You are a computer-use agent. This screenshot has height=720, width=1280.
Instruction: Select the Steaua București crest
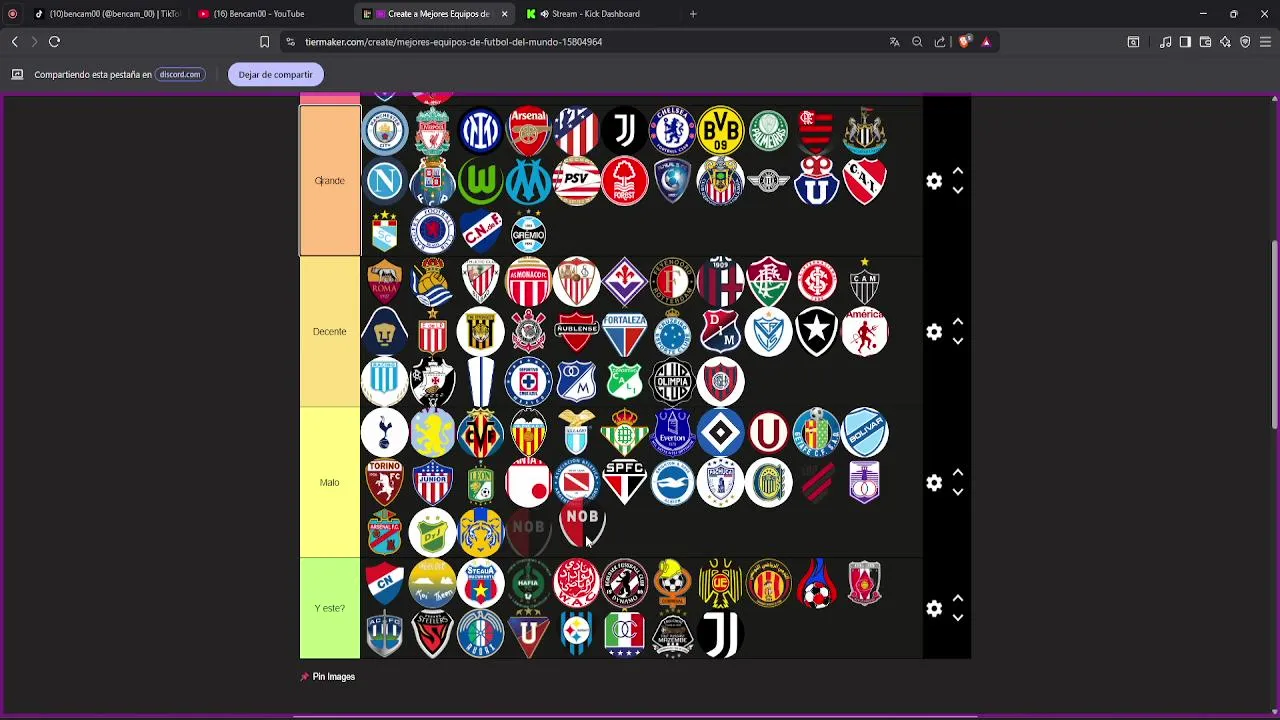click(x=480, y=583)
